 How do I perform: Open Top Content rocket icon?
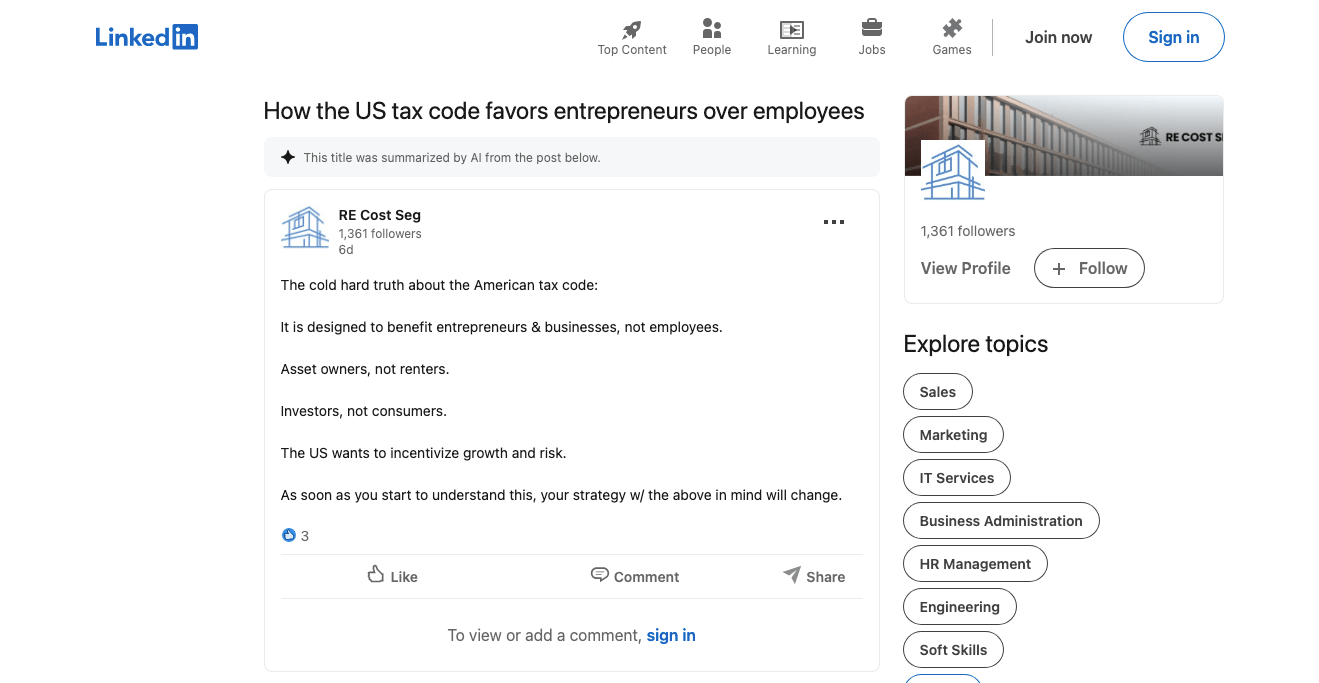click(x=631, y=29)
